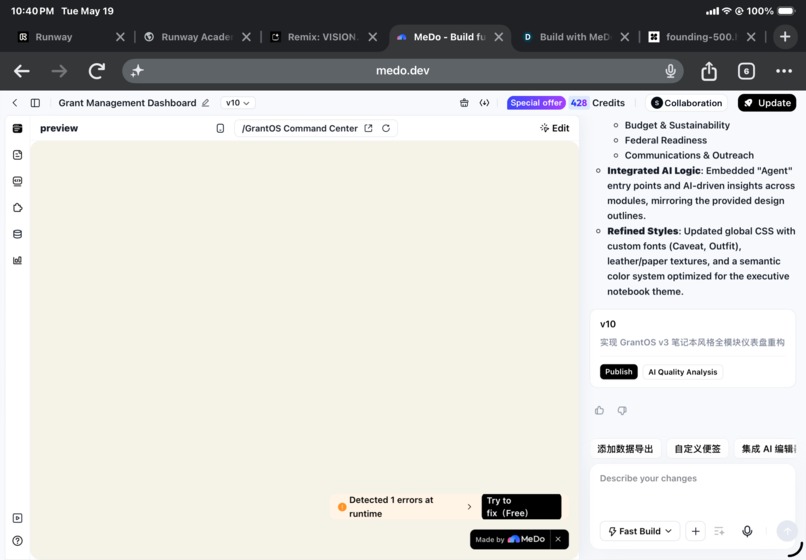Open the browser share sheet
Image resolution: width=806 pixels, height=560 pixels.
pyautogui.click(x=709, y=71)
